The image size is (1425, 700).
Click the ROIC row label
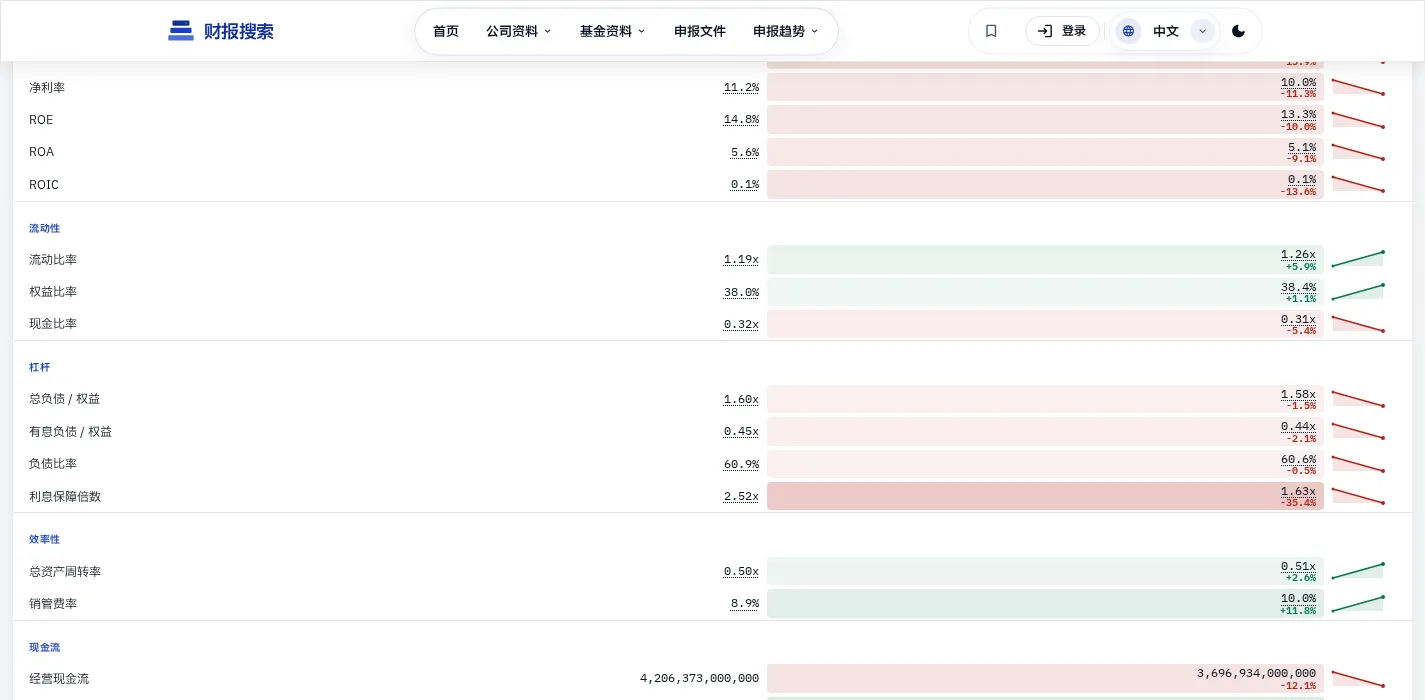tap(44, 184)
